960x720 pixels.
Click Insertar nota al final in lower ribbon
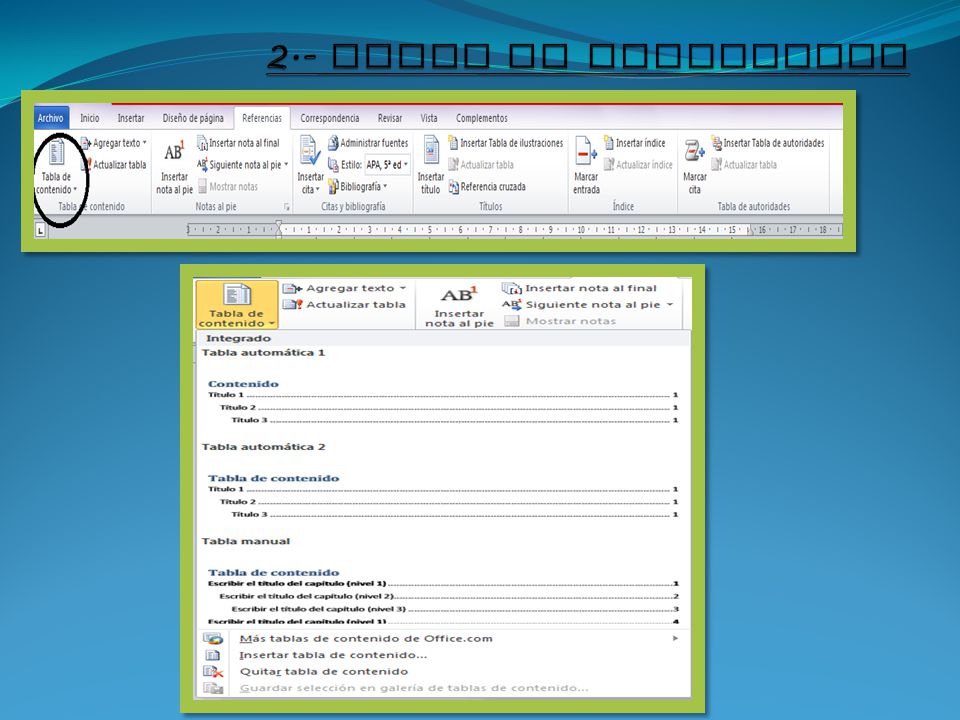click(579, 288)
